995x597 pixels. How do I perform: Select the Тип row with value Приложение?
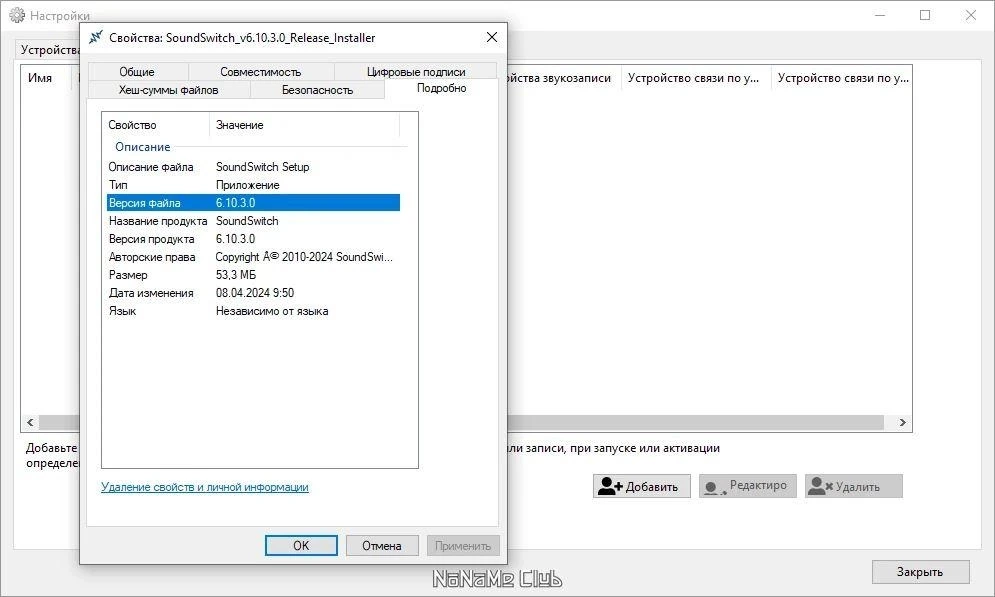point(253,185)
